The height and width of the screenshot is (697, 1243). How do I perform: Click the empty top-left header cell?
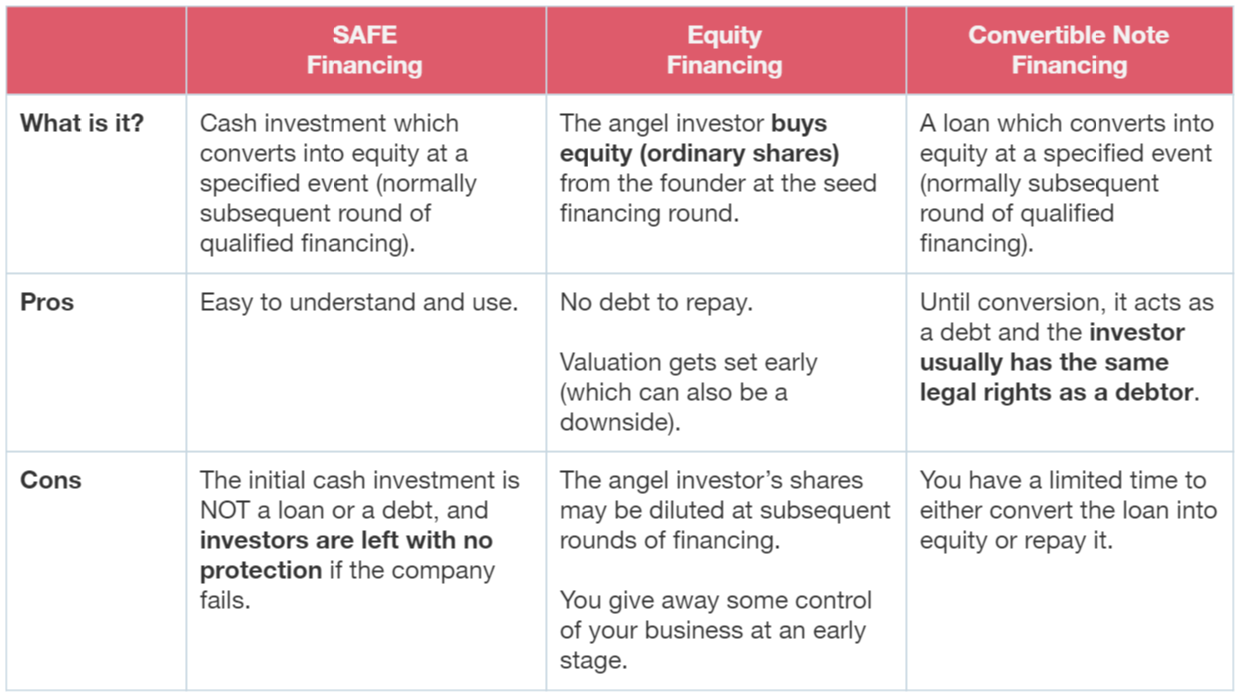96,50
